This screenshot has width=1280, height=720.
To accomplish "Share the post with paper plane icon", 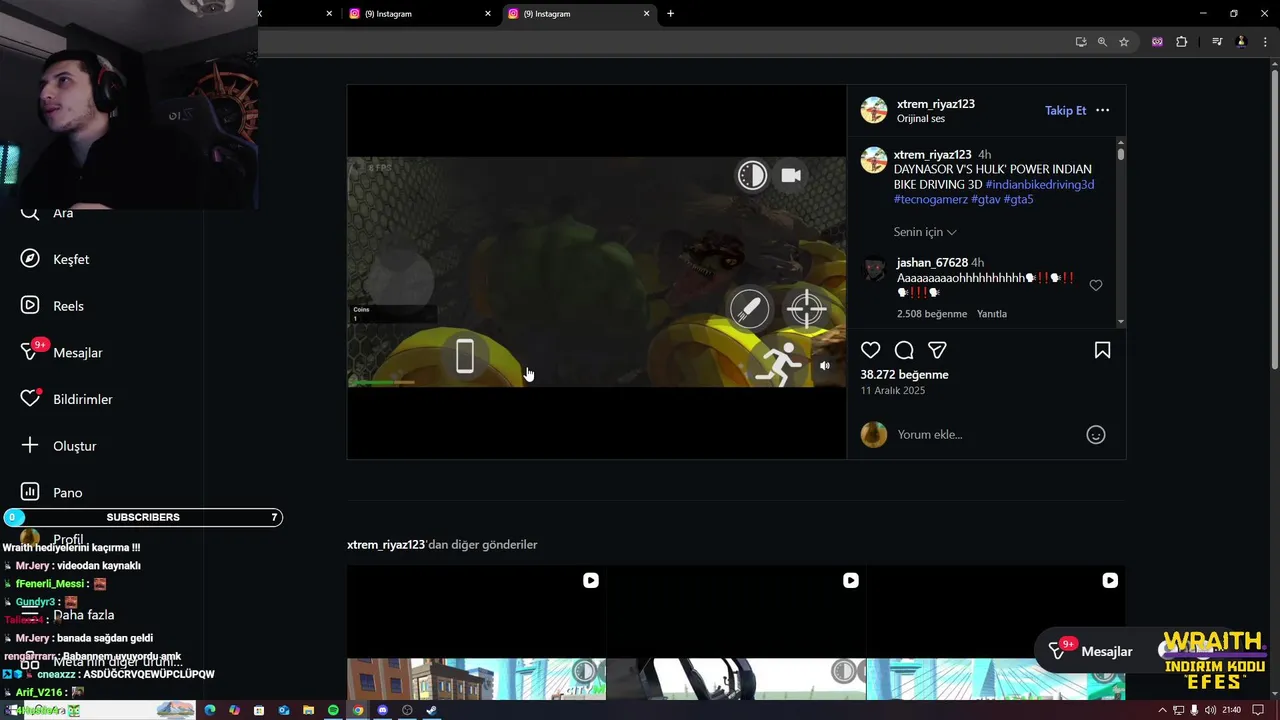I will (937, 350).
